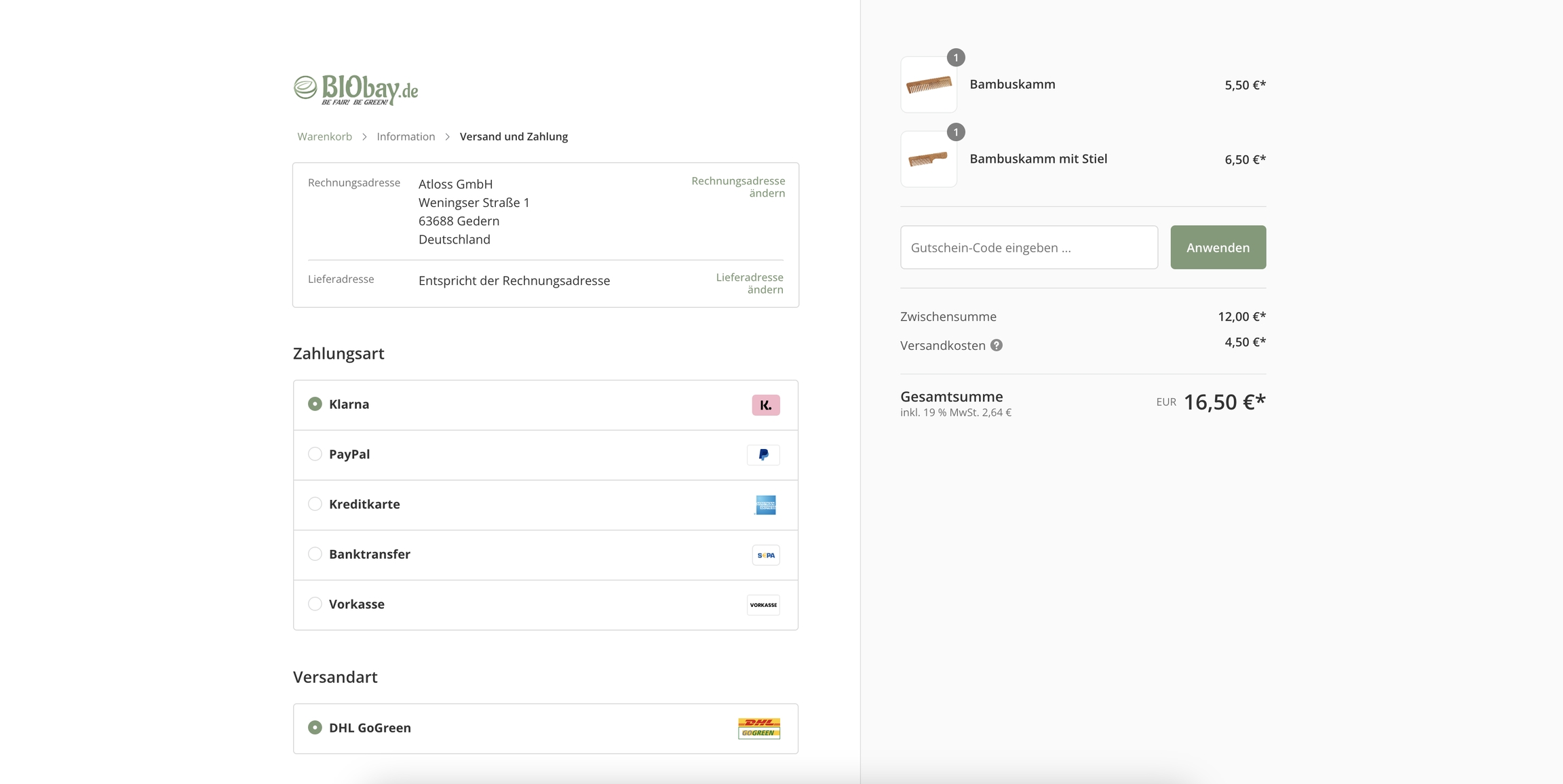Click the American Express card icon
This screenshot has width=1563, height=784.
(765, 505)
